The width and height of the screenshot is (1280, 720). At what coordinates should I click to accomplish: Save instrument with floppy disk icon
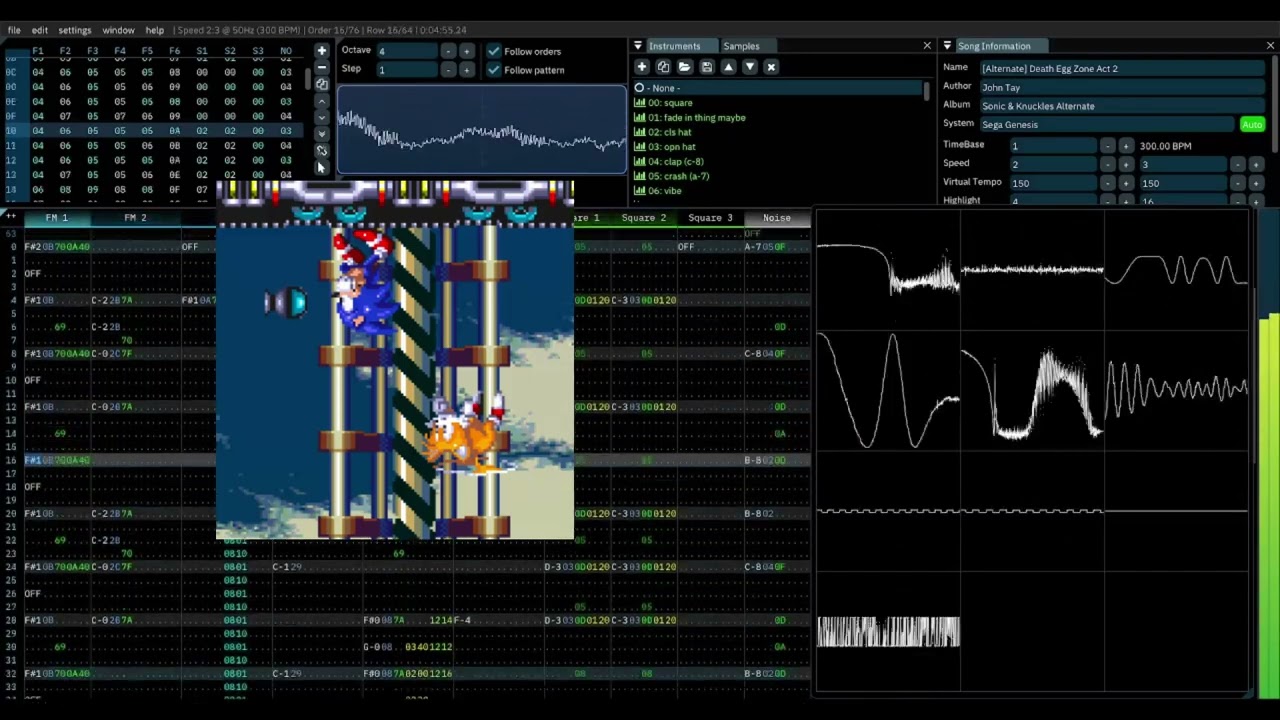tap(706, 67)
